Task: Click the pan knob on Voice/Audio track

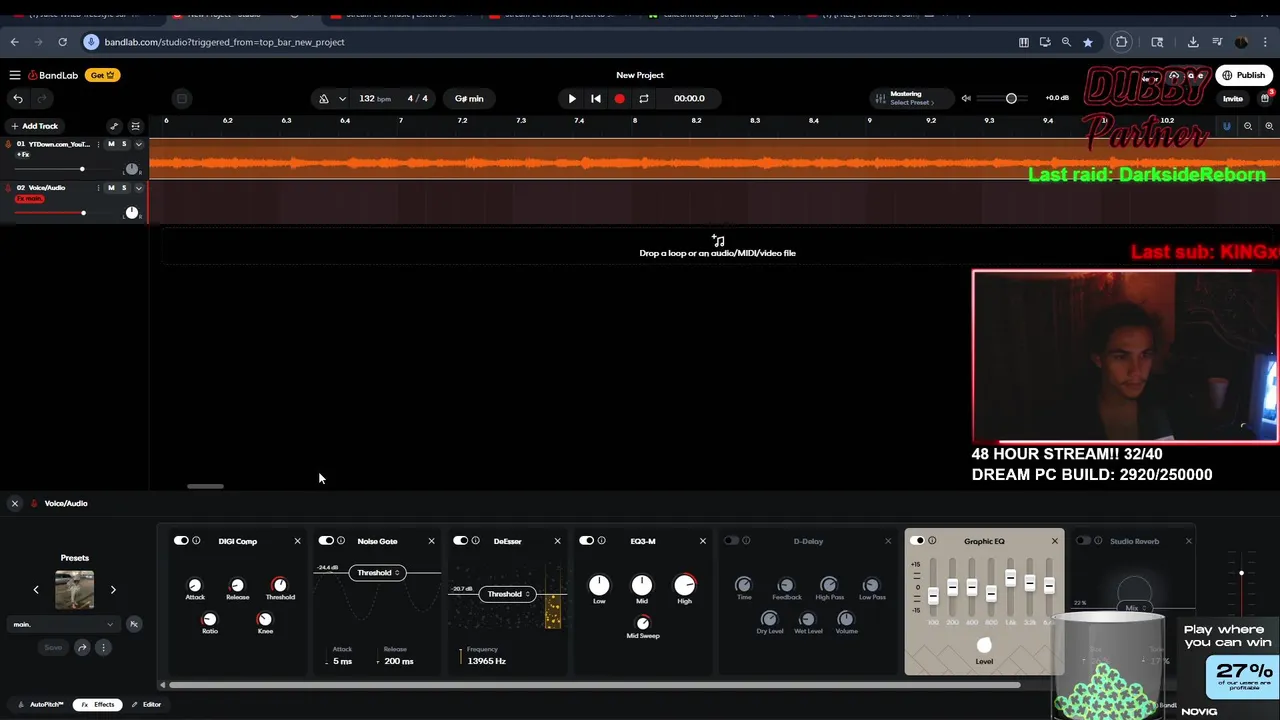Action: 131,213
